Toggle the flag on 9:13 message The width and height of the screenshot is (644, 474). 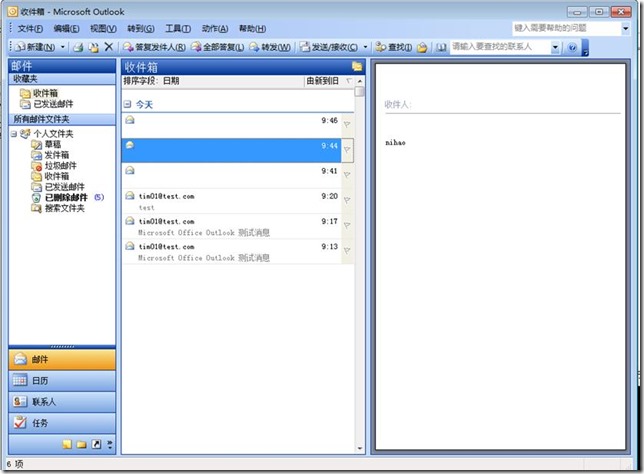pyautogui.click(x=347, y=251)
